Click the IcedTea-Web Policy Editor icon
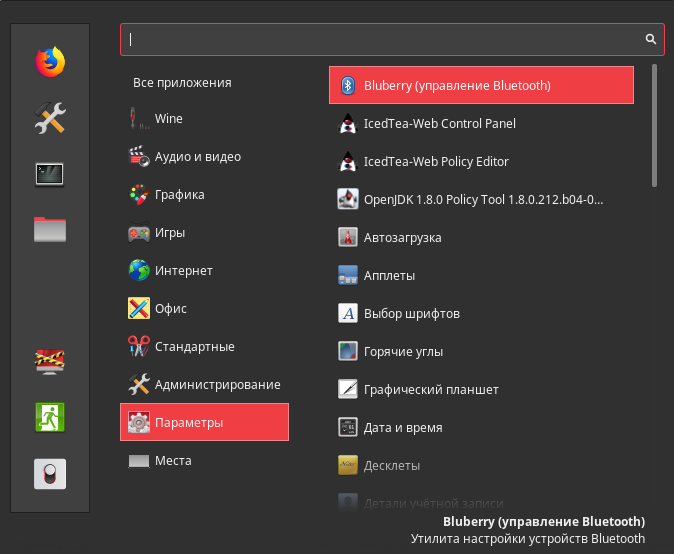The width and height of the screenshot is (674, 554). pos(348,161)
